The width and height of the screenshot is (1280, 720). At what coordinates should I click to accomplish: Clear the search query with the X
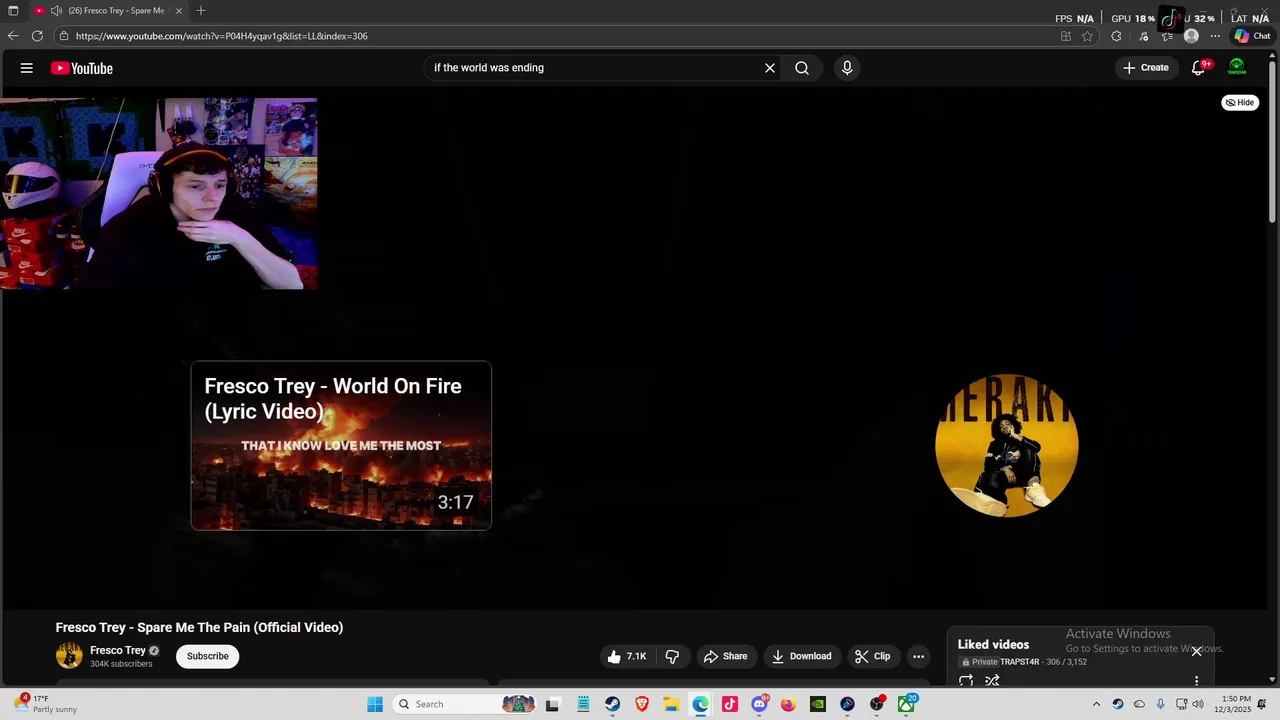(770, 68)
